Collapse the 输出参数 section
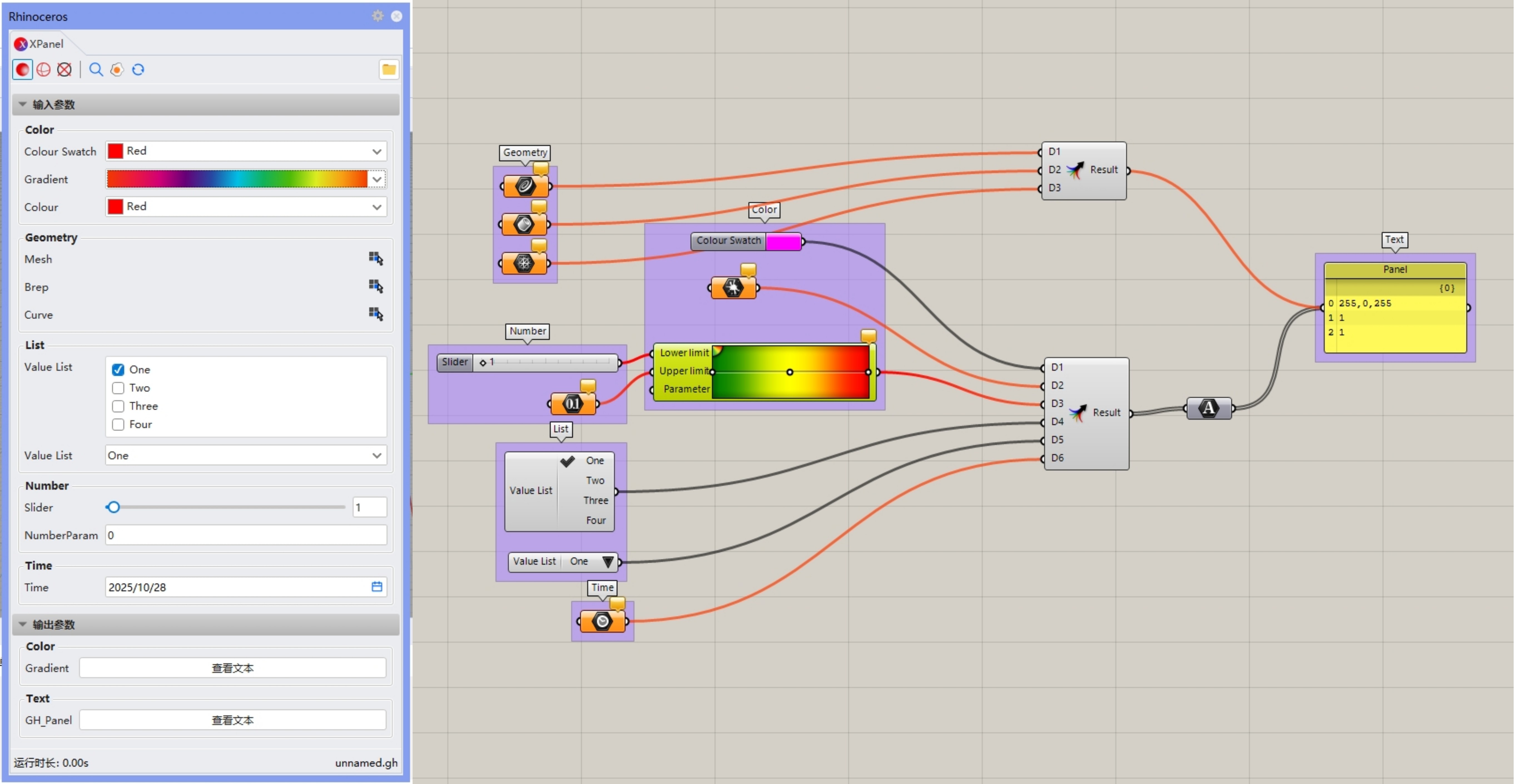Viewport: 1522px width, 784px height. (x=23, y=624)
